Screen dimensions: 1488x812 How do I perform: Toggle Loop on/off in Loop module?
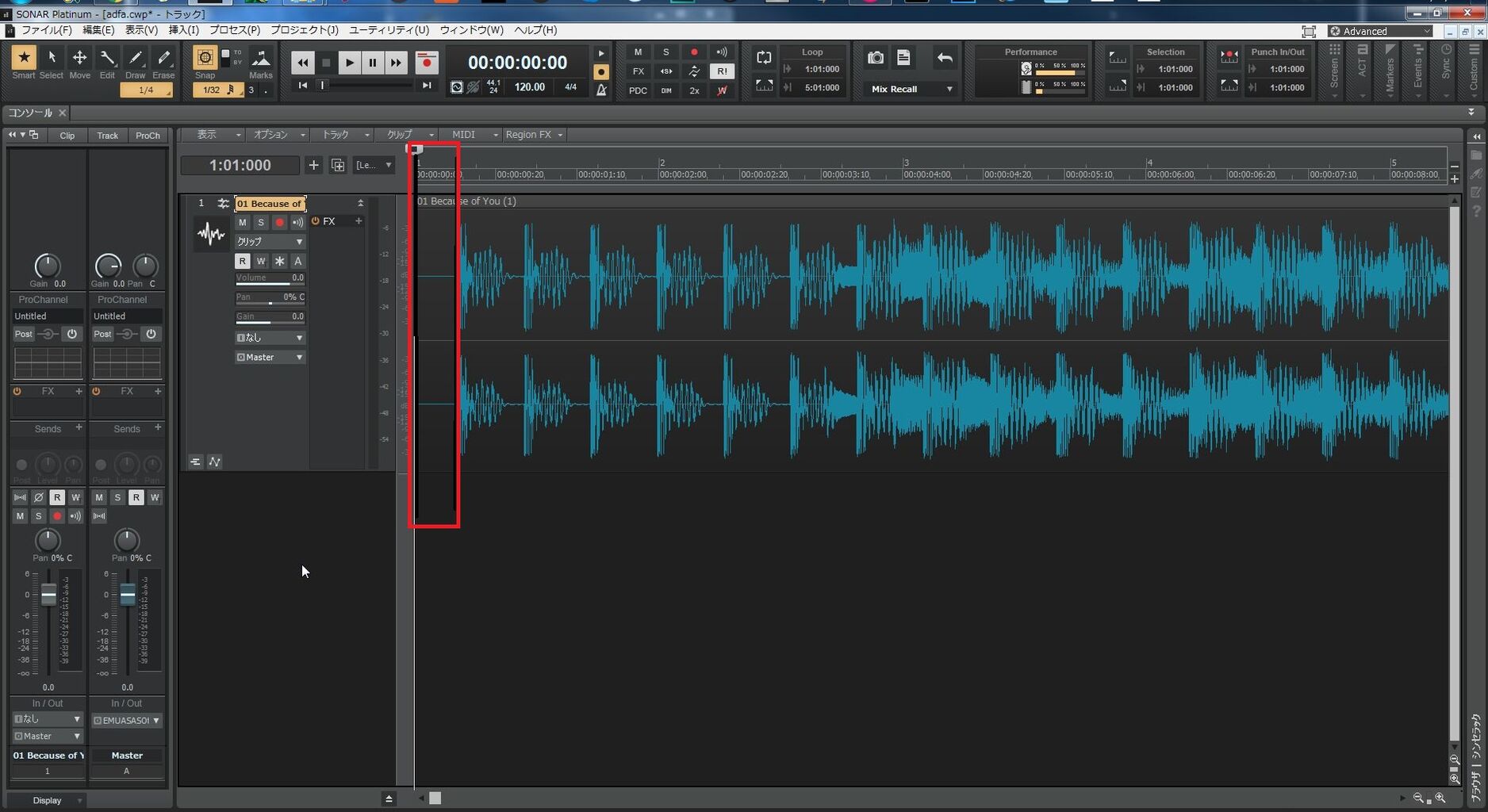(764, 57)
